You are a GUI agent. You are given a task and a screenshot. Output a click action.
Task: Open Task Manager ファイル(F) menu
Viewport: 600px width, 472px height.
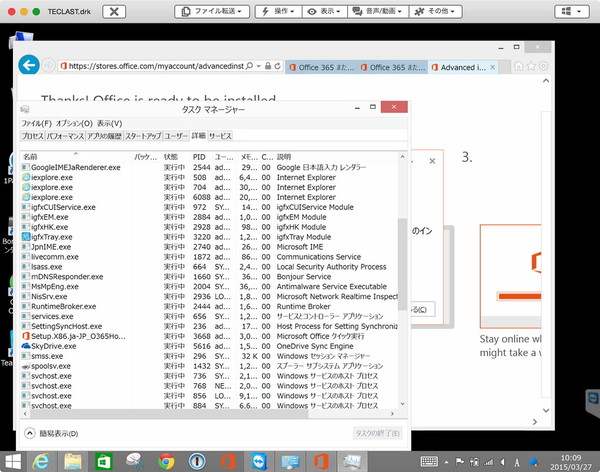click(x=36, y=123)
